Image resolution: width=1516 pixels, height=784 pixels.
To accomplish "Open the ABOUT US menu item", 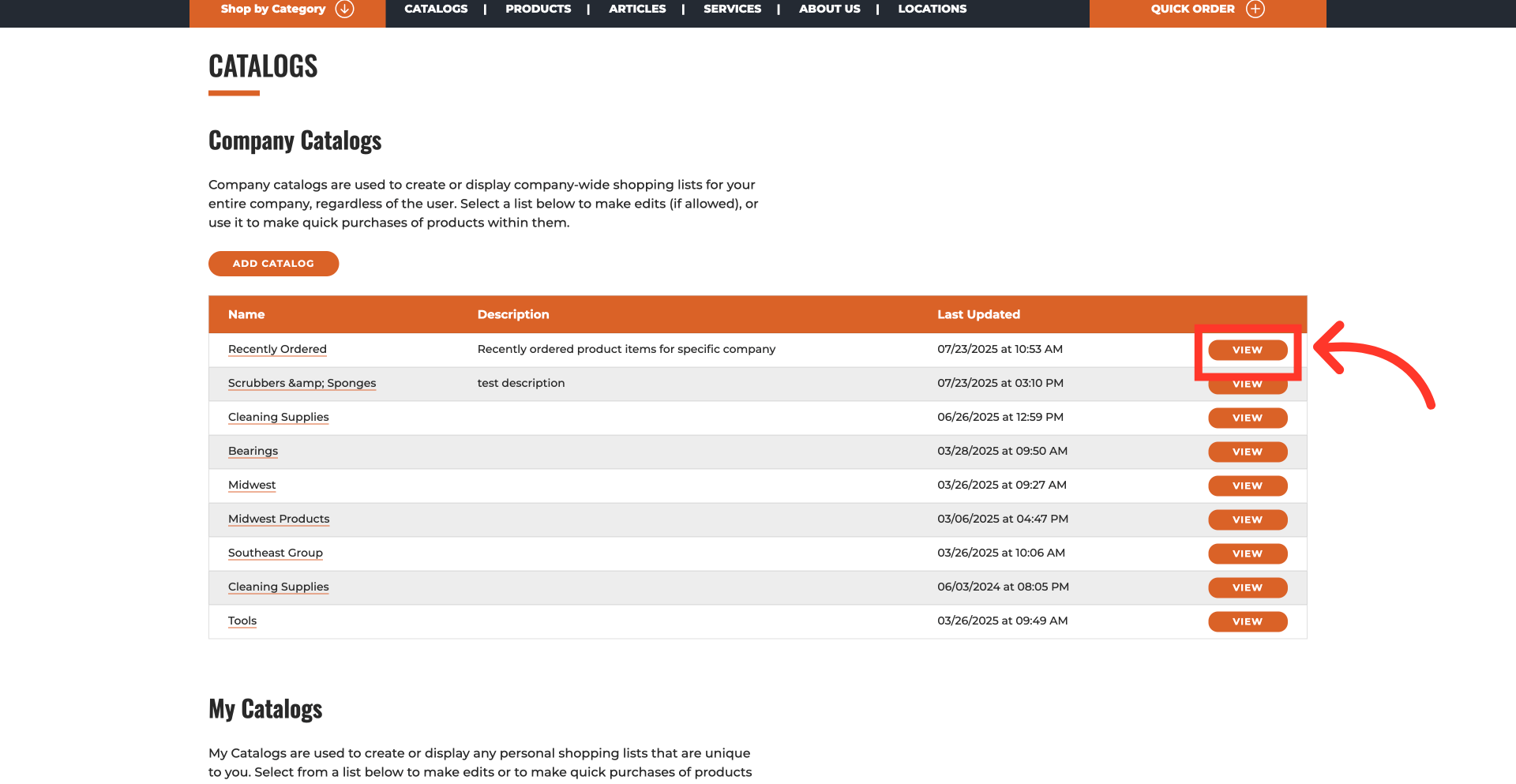I will pyautogui.click(x=830, y=9).
